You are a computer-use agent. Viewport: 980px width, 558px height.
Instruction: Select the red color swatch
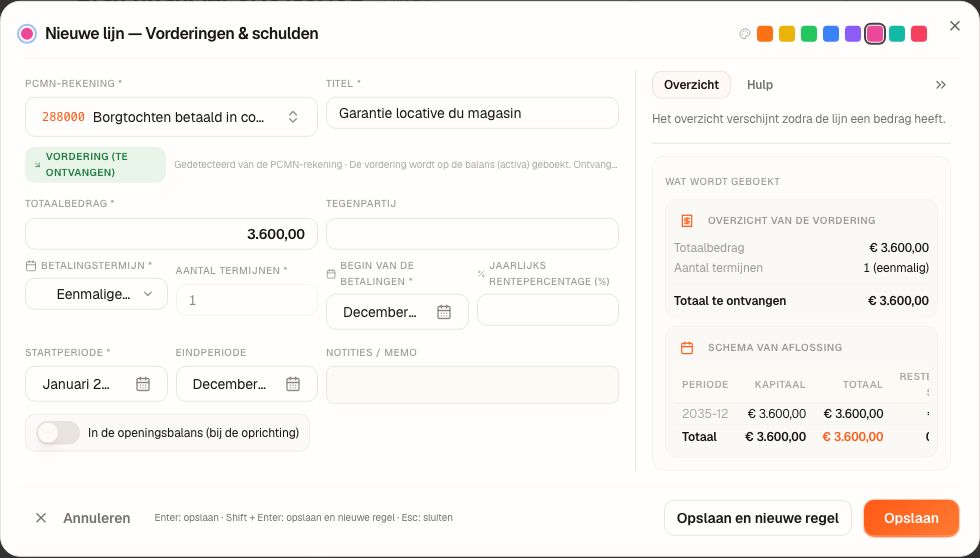tap(919, 34)
